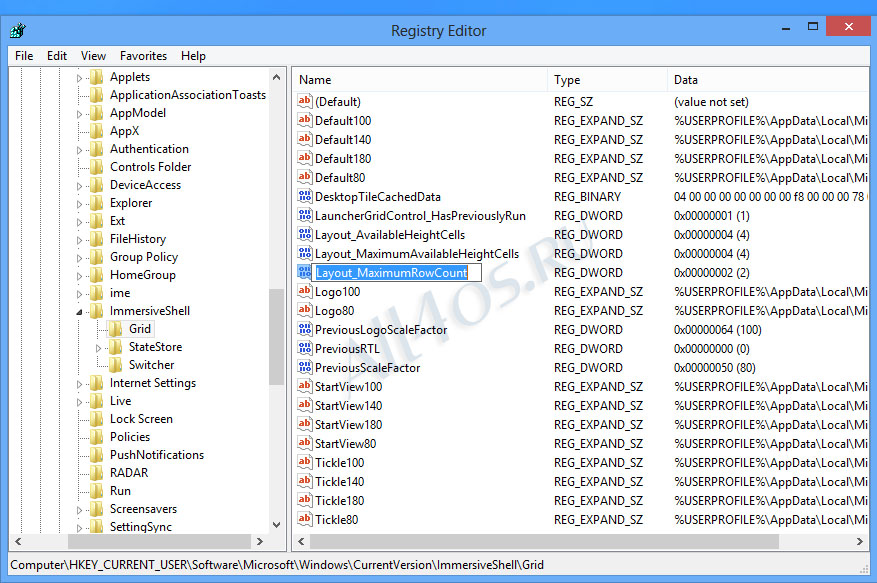Click in the Layout_MaximumRowCount rename field

pyautogui.click(x=397, y=272)
